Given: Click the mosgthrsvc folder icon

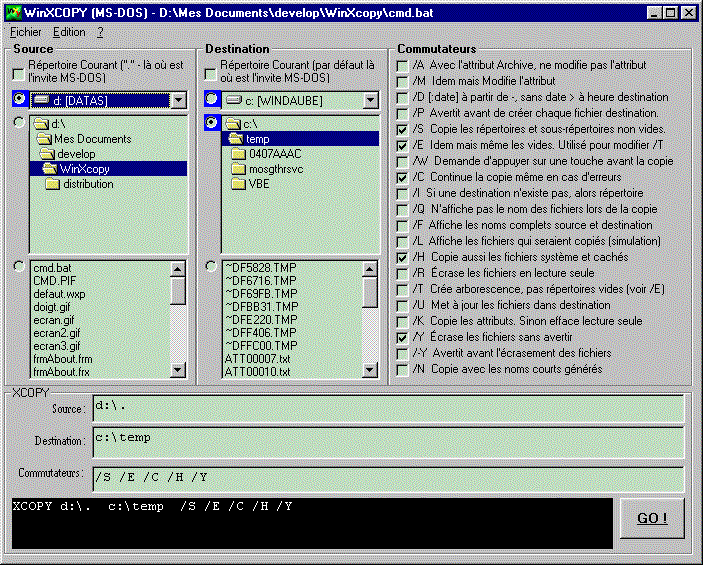Looking at the screenshot, I should (x=239, y=169).
